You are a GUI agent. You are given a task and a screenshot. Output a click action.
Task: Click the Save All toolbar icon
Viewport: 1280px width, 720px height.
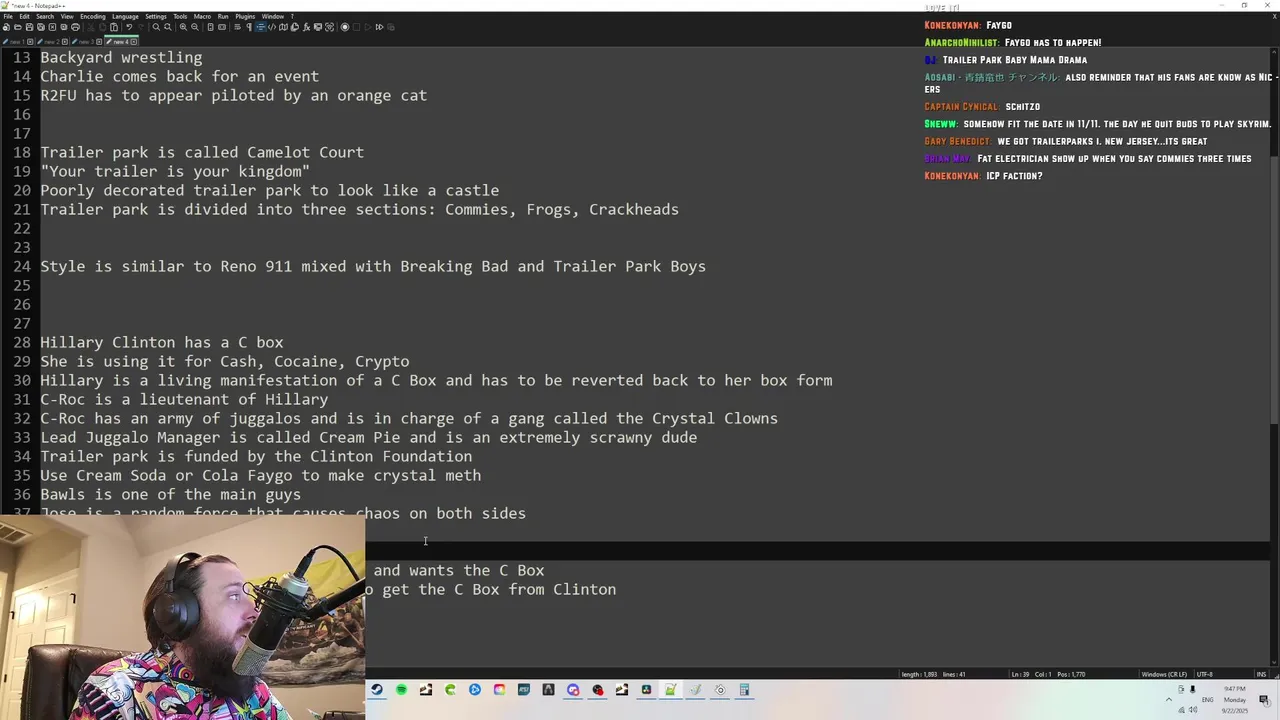pos(40,27)
